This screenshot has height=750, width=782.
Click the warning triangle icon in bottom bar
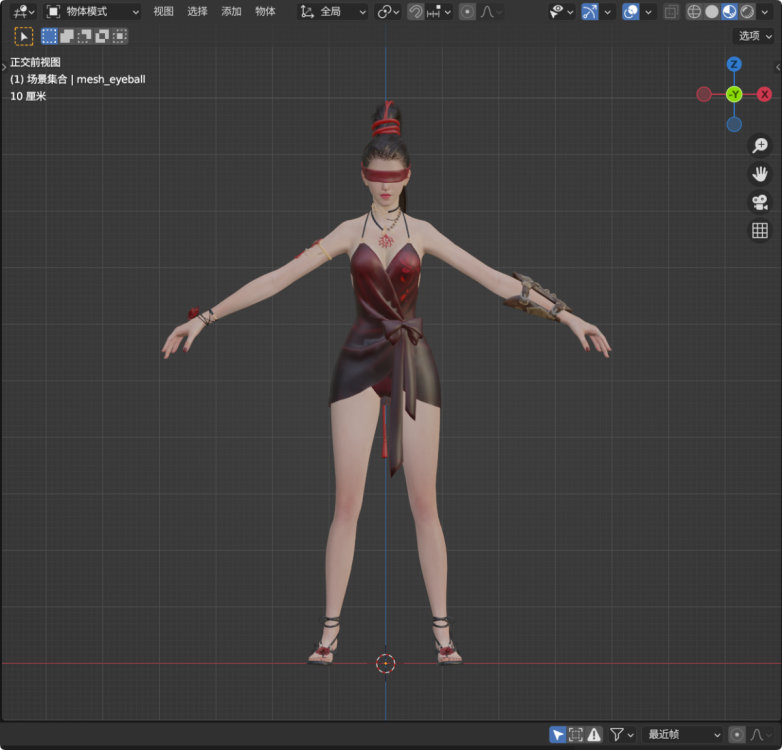pos(594,734)
